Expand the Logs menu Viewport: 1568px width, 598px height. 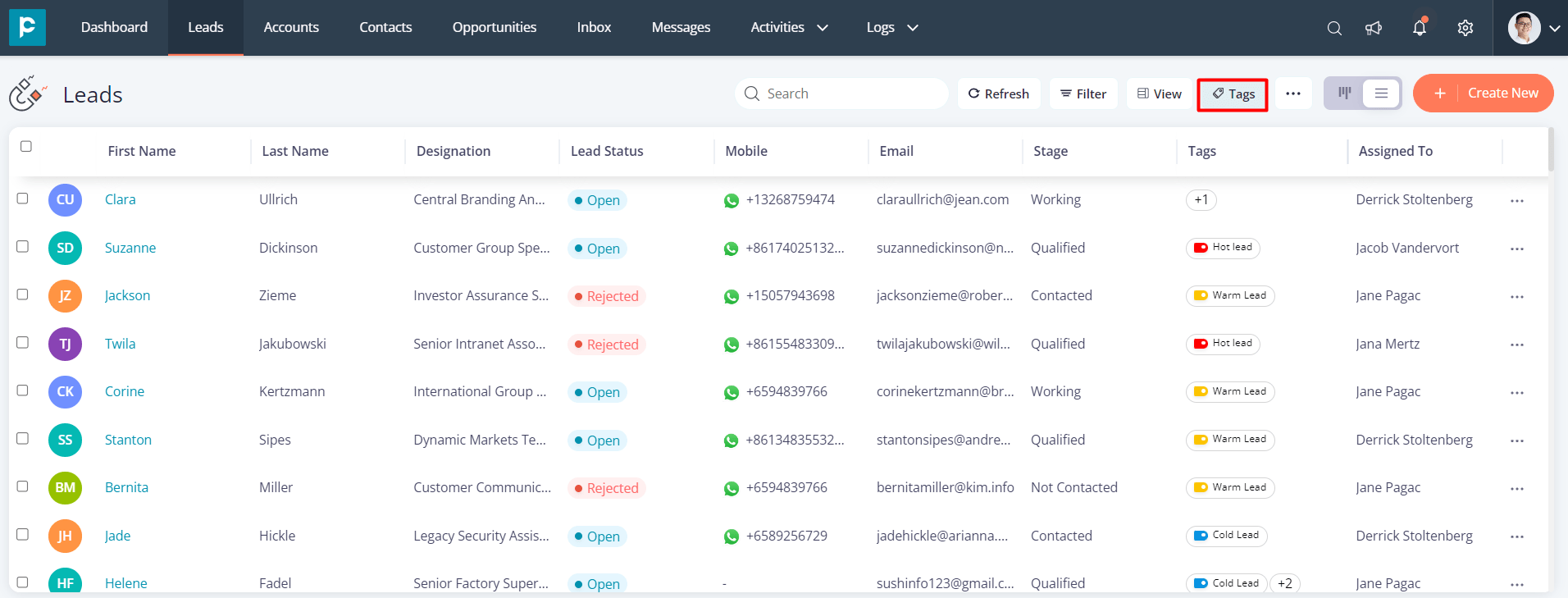tap(892, 27)
